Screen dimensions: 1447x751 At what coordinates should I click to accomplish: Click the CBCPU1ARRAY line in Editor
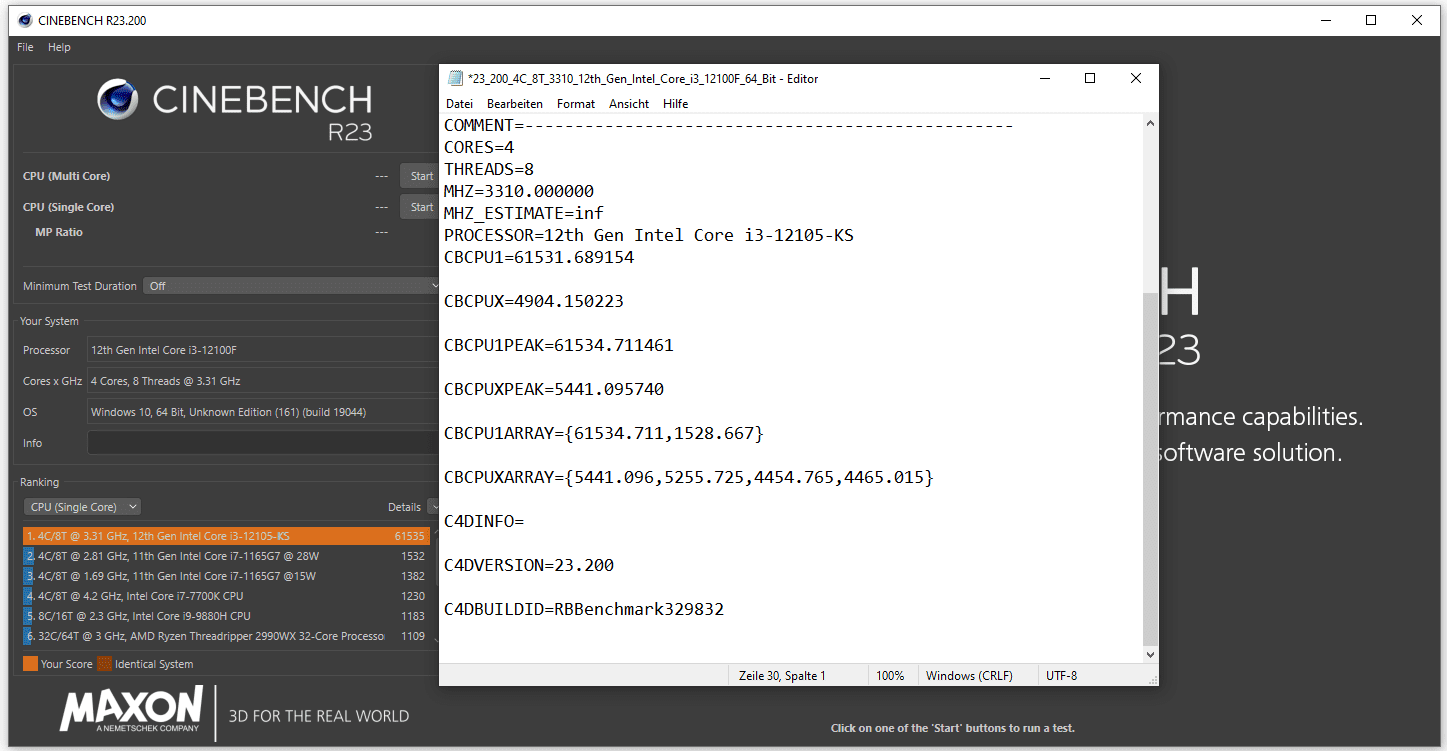click(x=604, y=433)
